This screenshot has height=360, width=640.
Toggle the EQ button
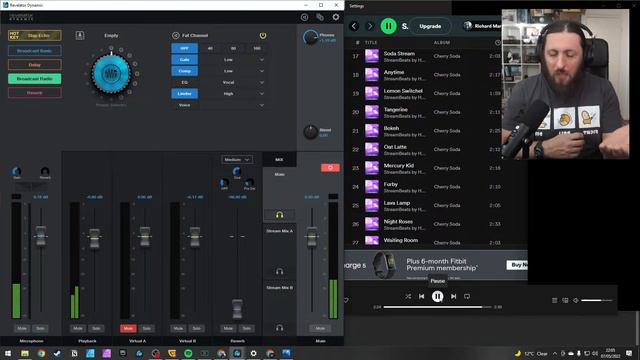click(184, 82)
